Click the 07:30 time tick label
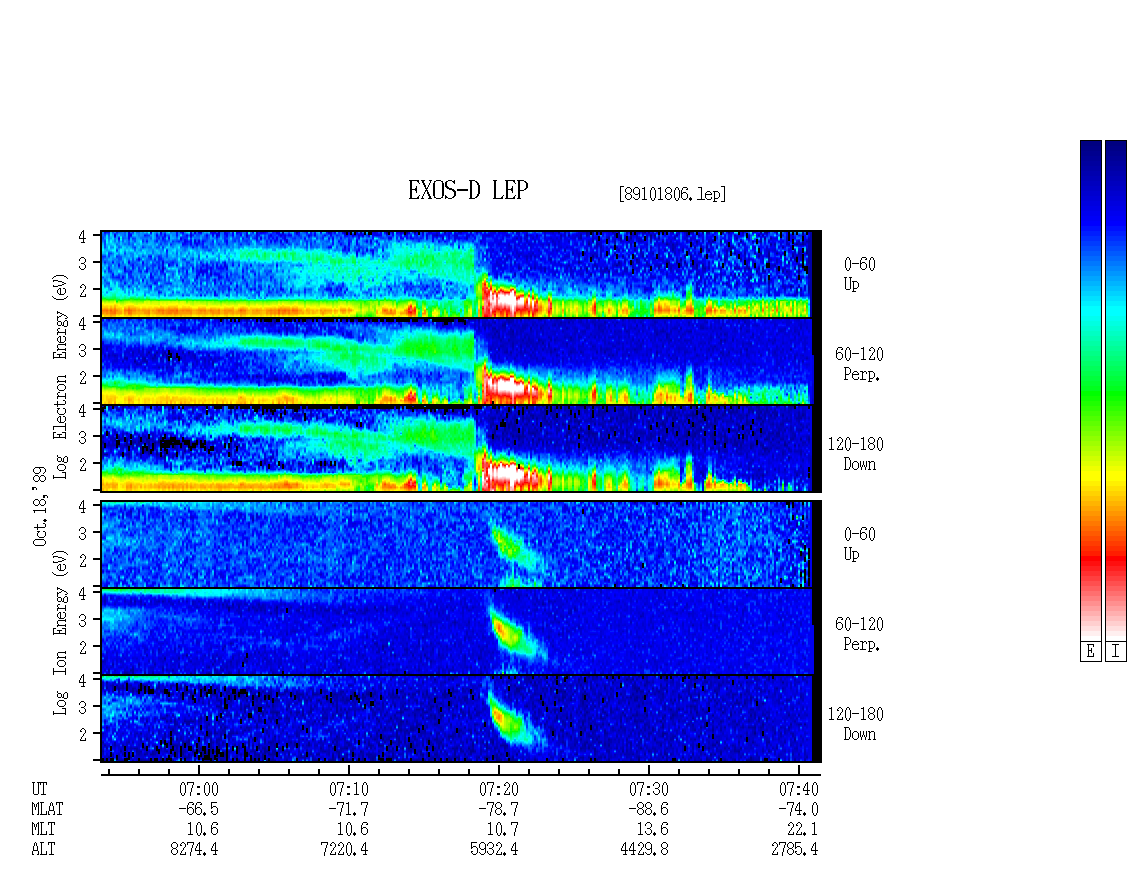 coord(649,789)
